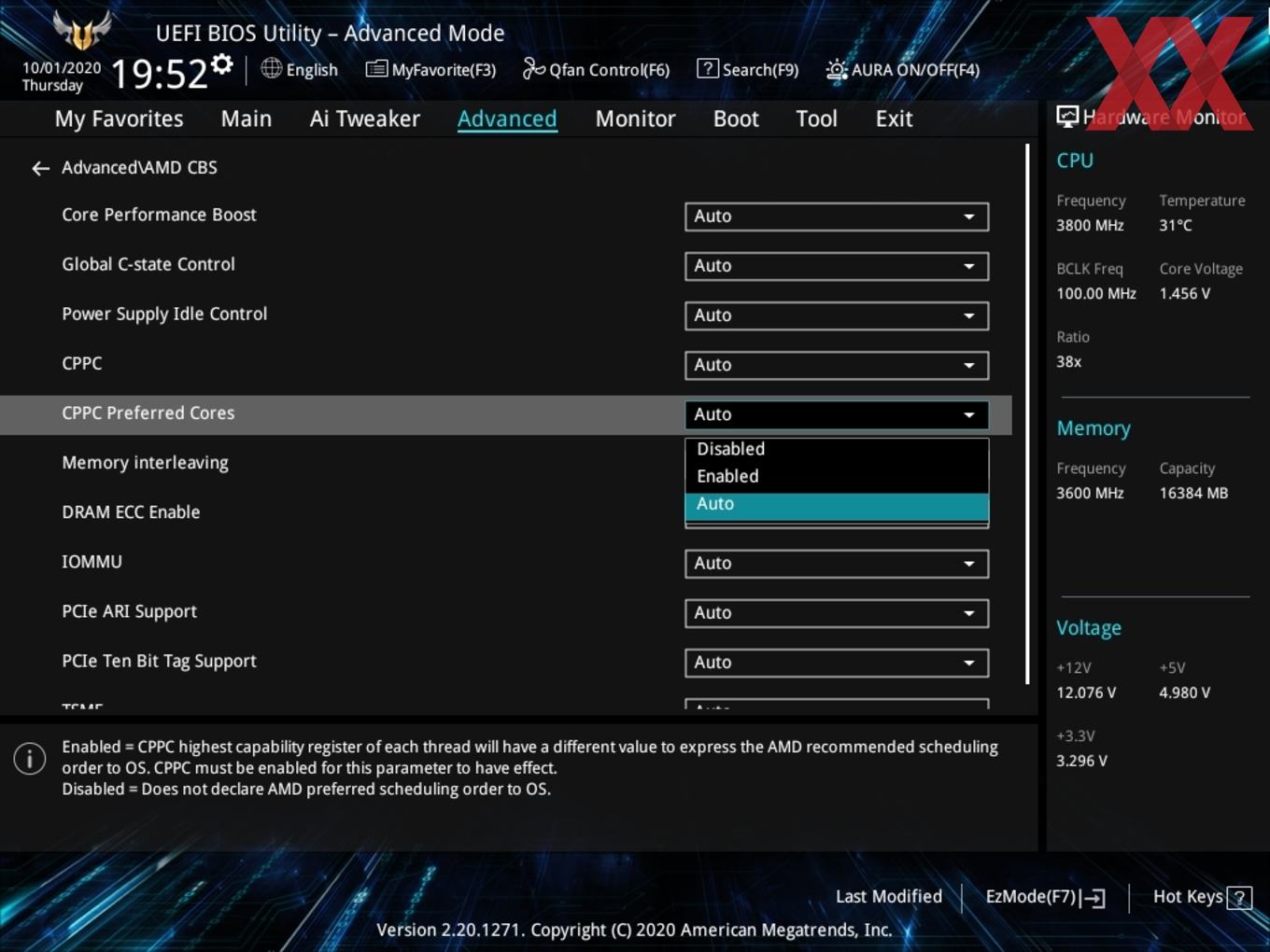Switch to the Main tab
Screen dimensions: 1270x952
pyautogui.click(x=247, y=119)
